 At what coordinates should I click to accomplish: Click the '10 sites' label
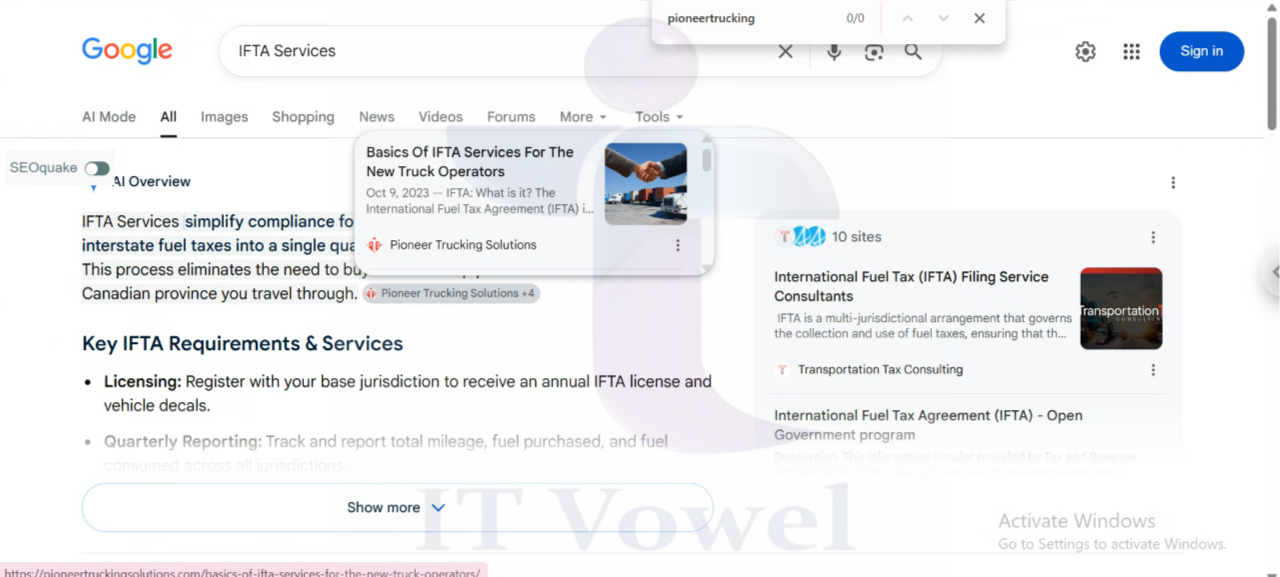[x=857, y=237]
